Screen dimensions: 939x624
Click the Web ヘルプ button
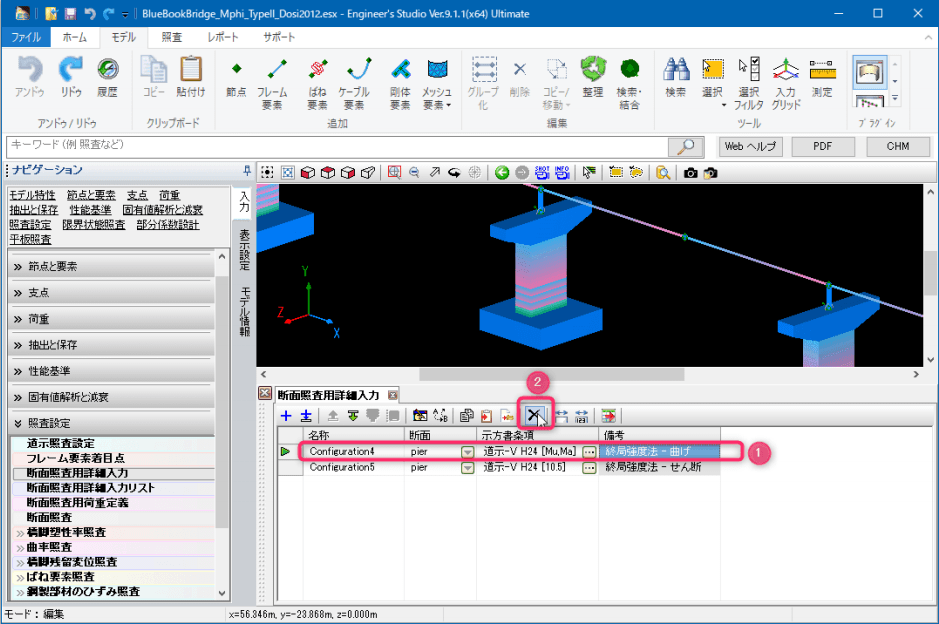click(x=750, y=146)
